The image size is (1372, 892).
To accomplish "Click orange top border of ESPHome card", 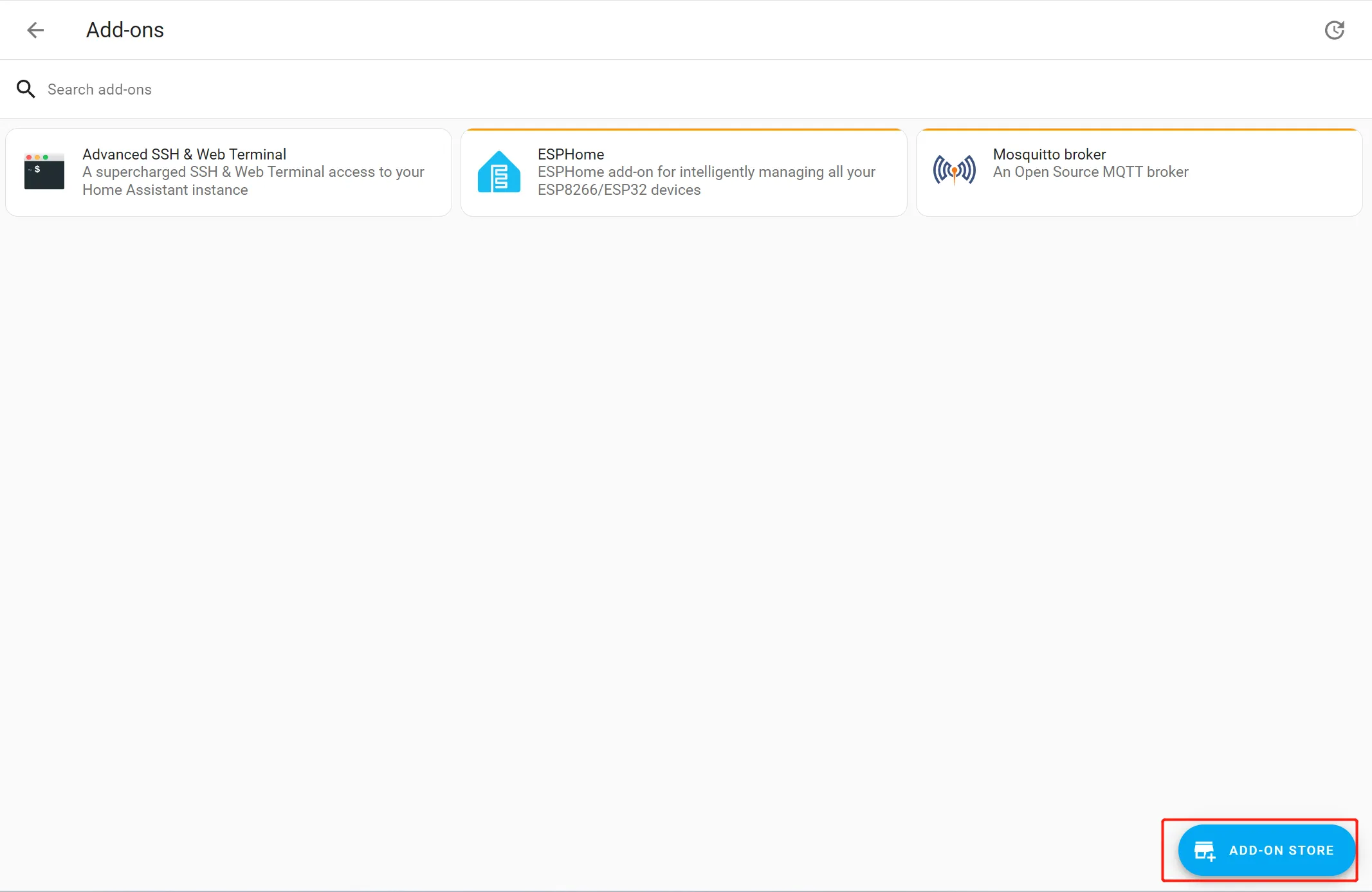I will [x=683, y=130].
